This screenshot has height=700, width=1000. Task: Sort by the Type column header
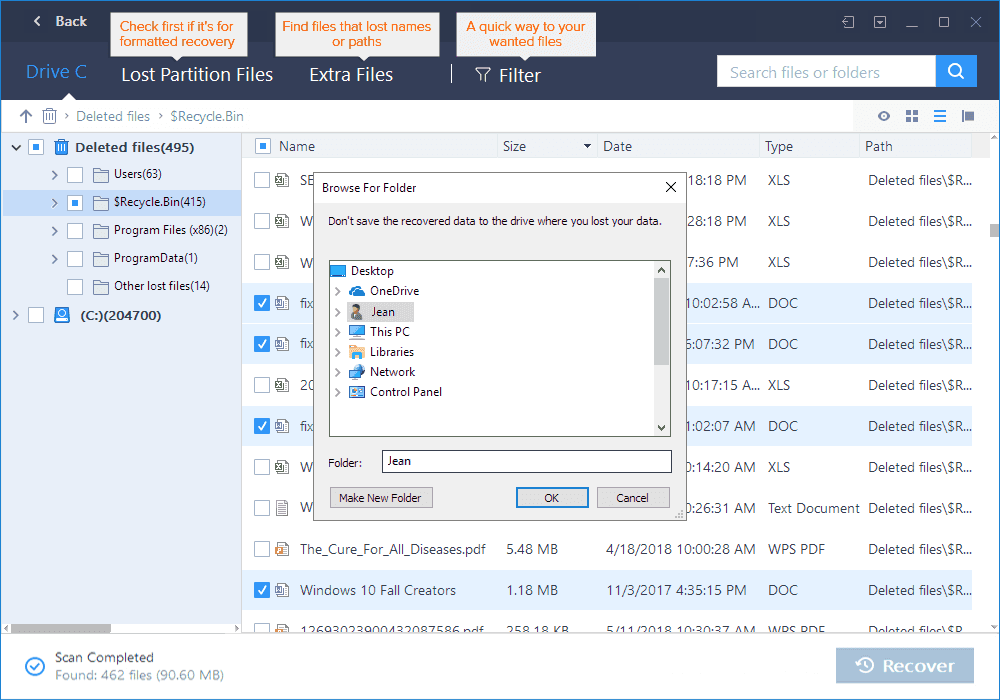(x=779, y=146)
